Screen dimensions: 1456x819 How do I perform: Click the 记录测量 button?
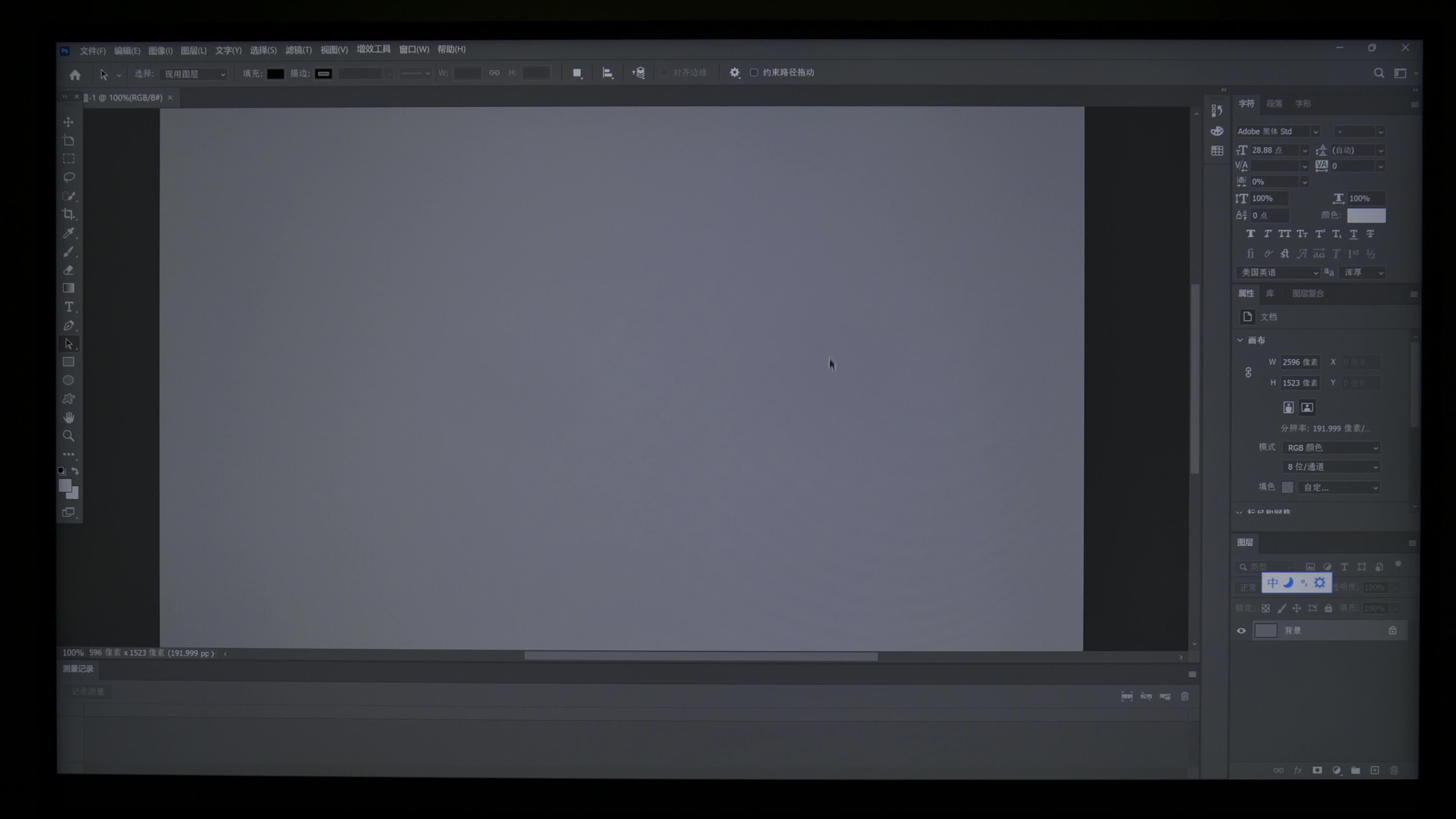88,692
